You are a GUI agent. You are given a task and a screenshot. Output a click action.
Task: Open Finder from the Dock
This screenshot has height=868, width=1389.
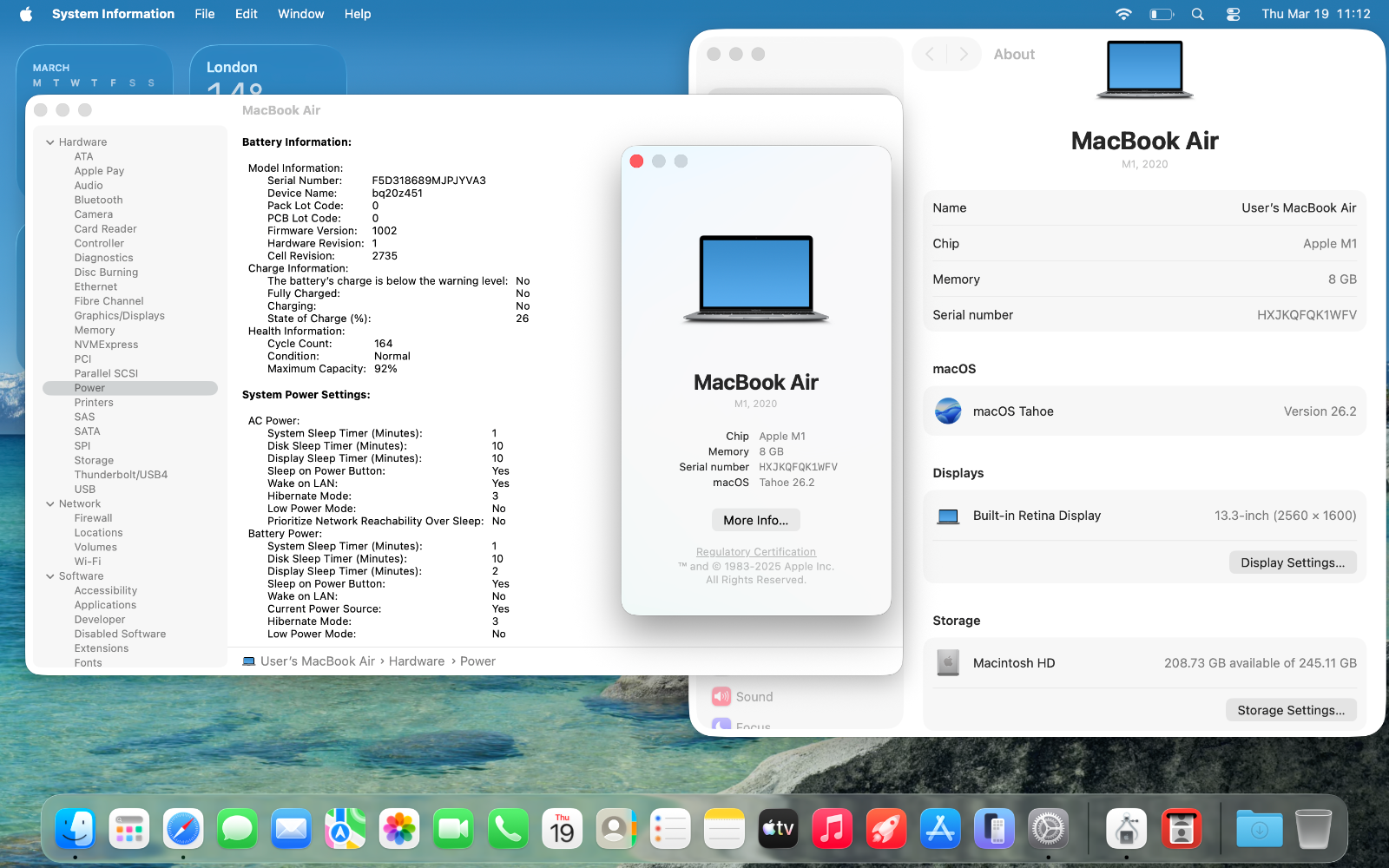[76, 829]
